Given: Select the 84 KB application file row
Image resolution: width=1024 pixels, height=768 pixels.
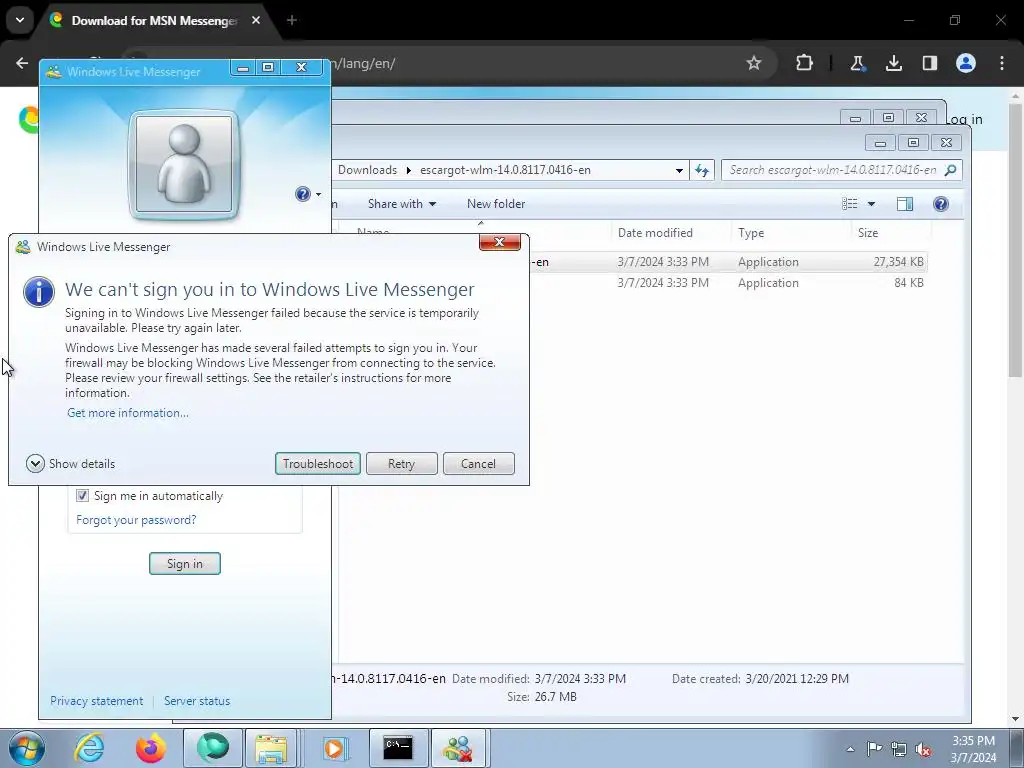Looking at the screenshot, I should pyautogui.click(x=728, y=283).
